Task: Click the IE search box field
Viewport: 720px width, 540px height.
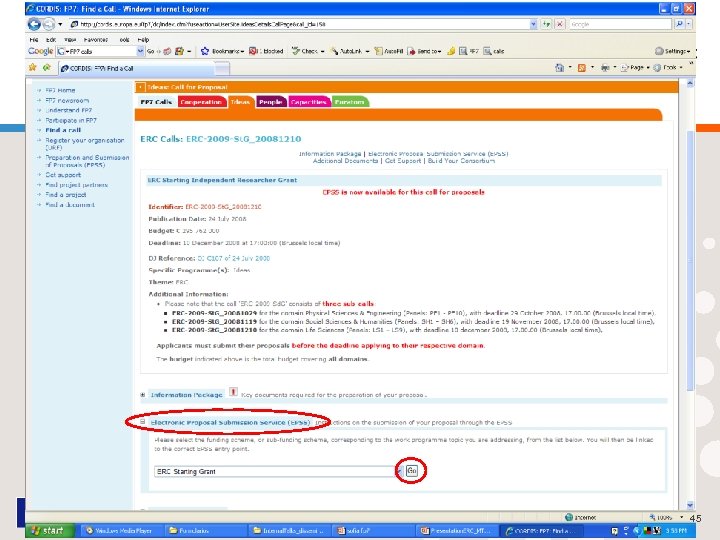Action: 620,24
